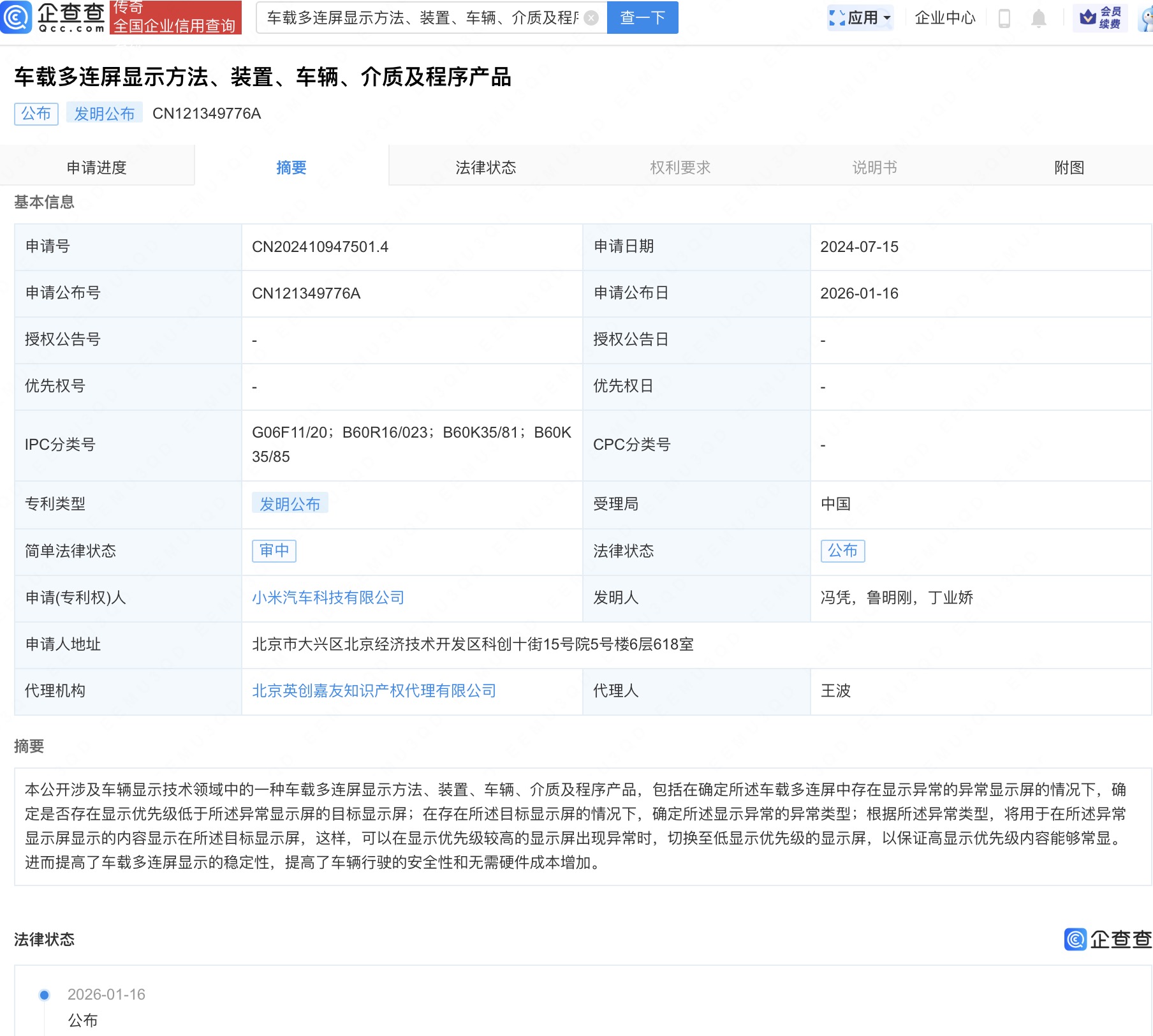The image size is (1153, 1036).
Task: Click the user avatar at top right
Action: pyautogui.click(x=1146, y=18)
